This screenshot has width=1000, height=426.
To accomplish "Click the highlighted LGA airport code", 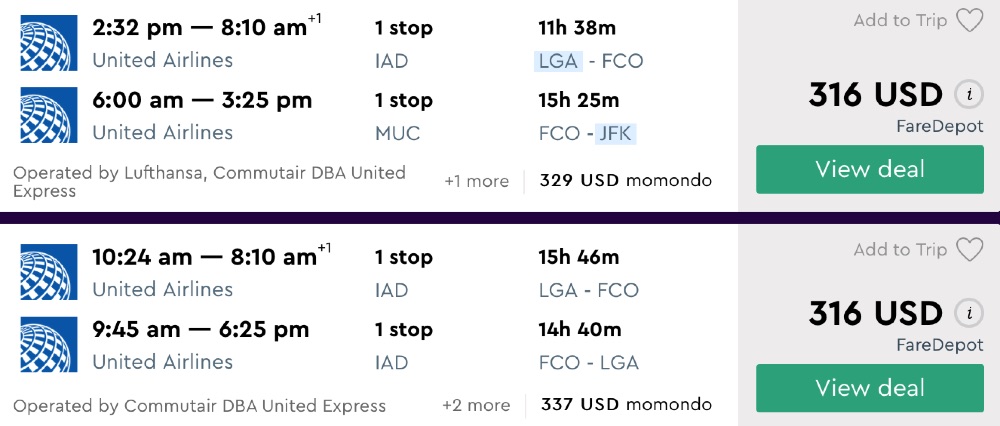I will (x=557, y=60).
